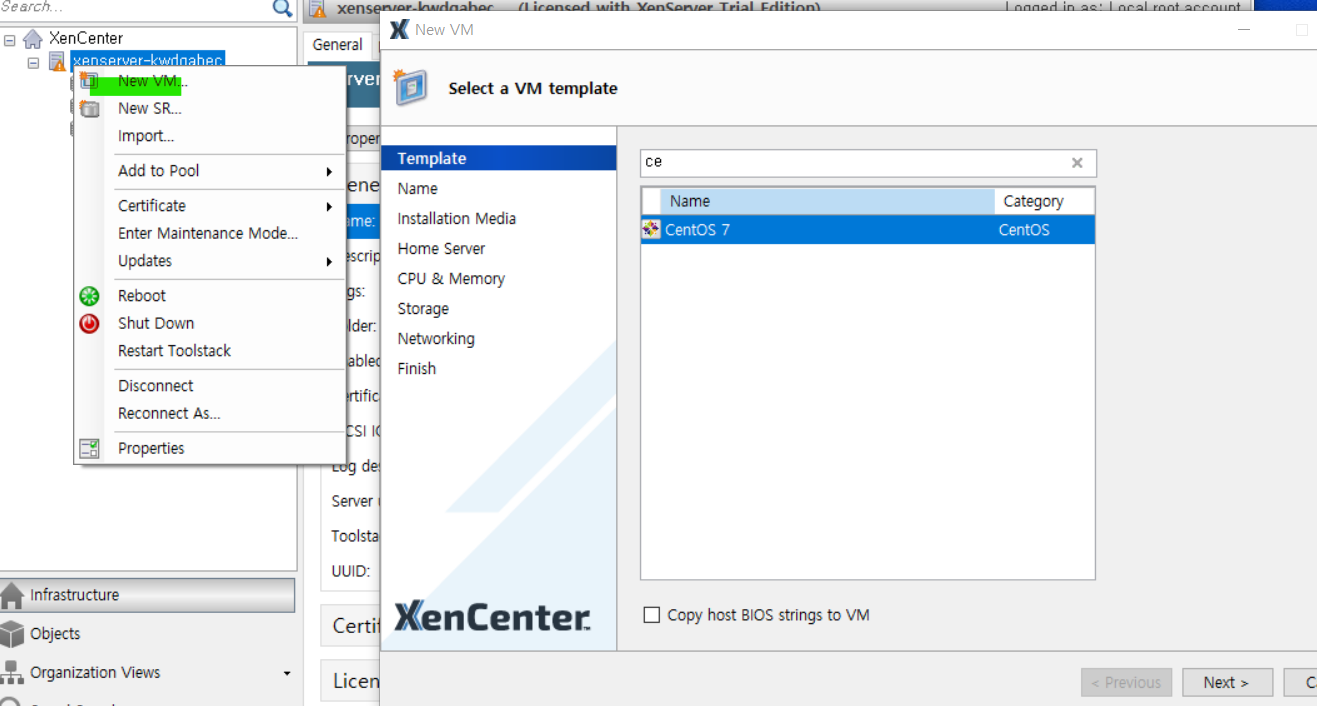The image size is (1317, 706).
Task: Click the xenserver host warning icon
Action: click(57, 62)
